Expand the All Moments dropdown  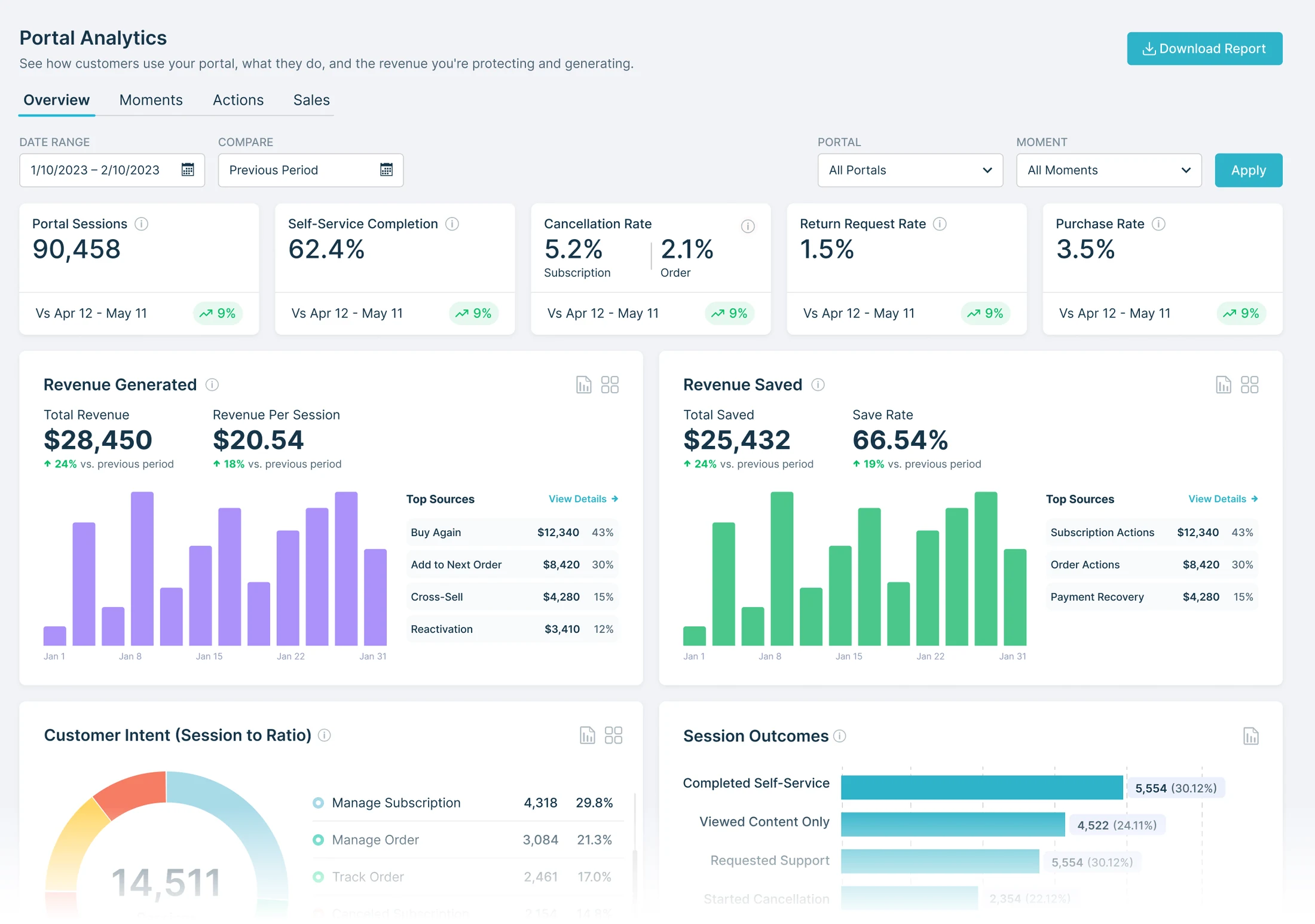[1109, 170]
